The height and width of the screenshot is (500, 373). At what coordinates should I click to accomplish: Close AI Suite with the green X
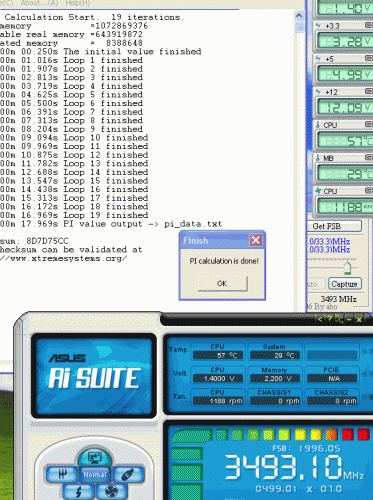pos(359,319)
